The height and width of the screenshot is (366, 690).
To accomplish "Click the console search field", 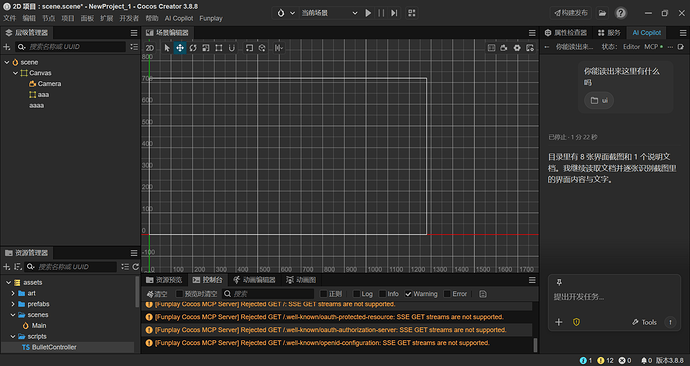I will 268,294.
